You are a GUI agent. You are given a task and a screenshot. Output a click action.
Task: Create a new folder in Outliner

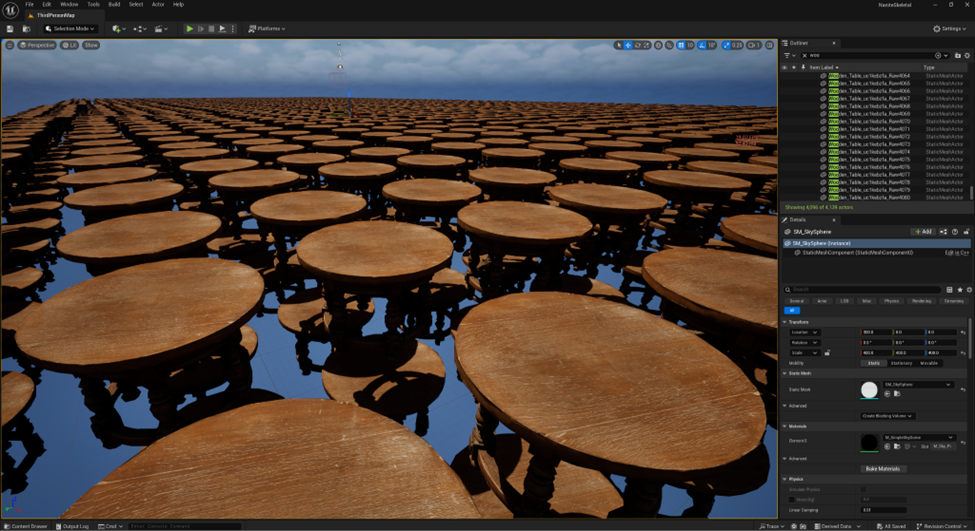point(958,55)
